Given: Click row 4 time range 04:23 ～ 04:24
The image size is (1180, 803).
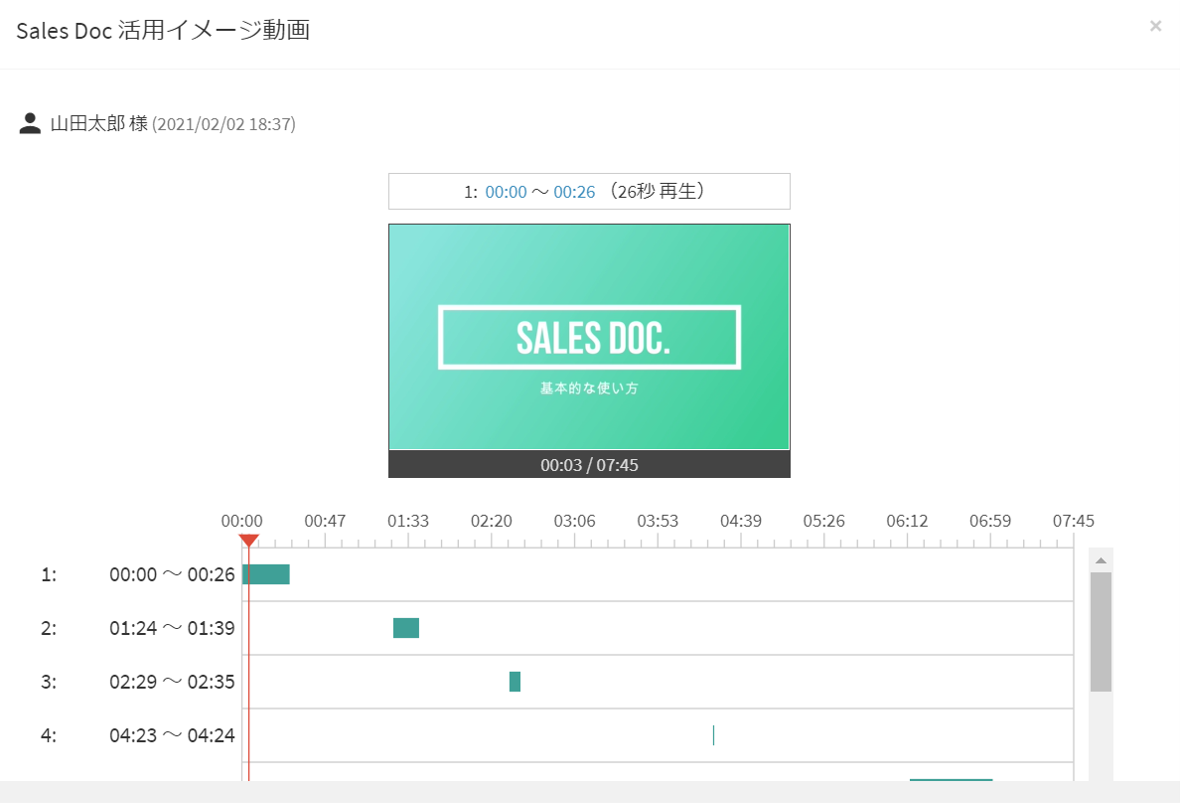Looking at the screenshot, I should point(172,736).
